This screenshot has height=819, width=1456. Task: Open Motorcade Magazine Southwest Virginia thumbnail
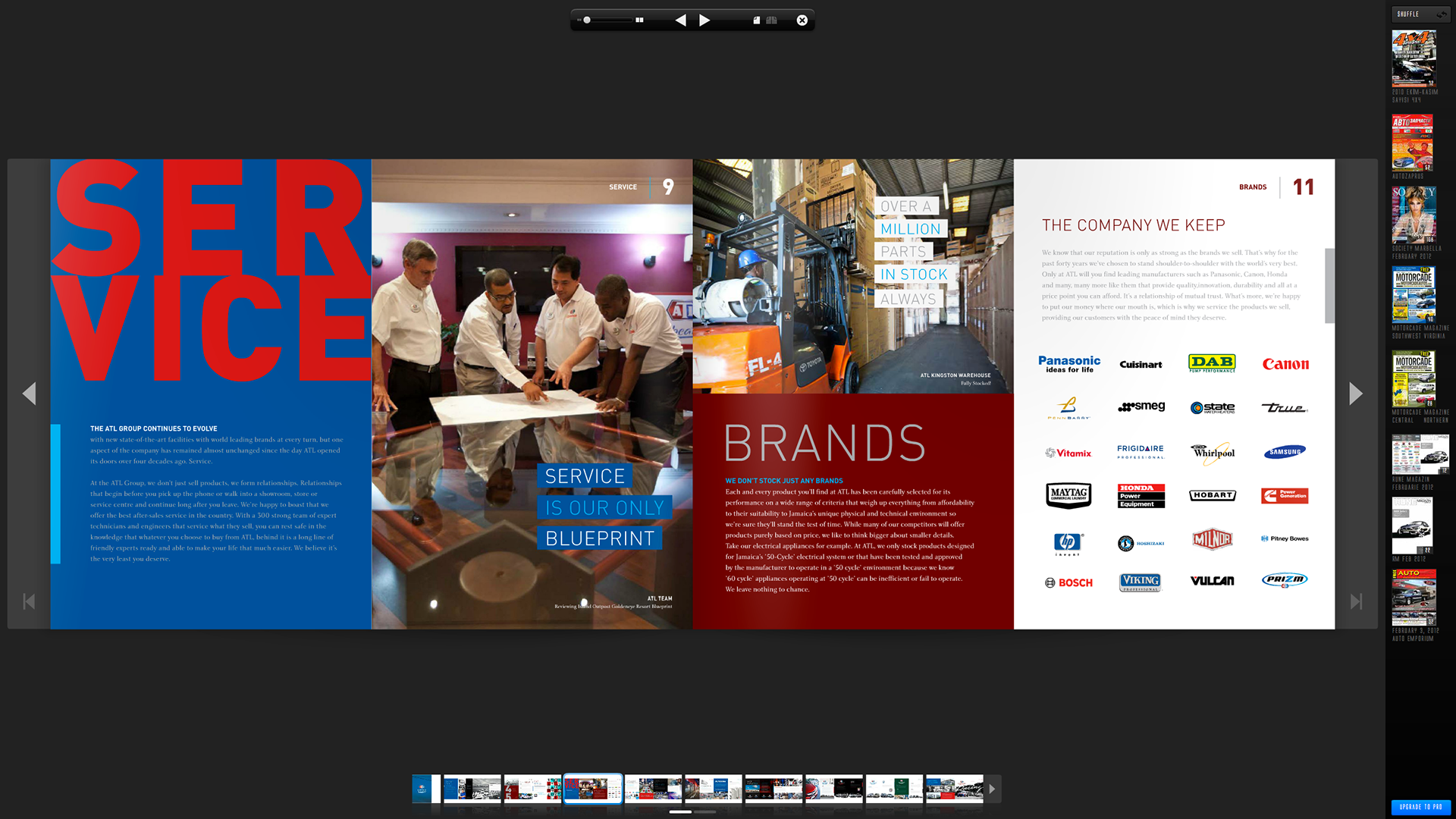tap(1414, 295)
